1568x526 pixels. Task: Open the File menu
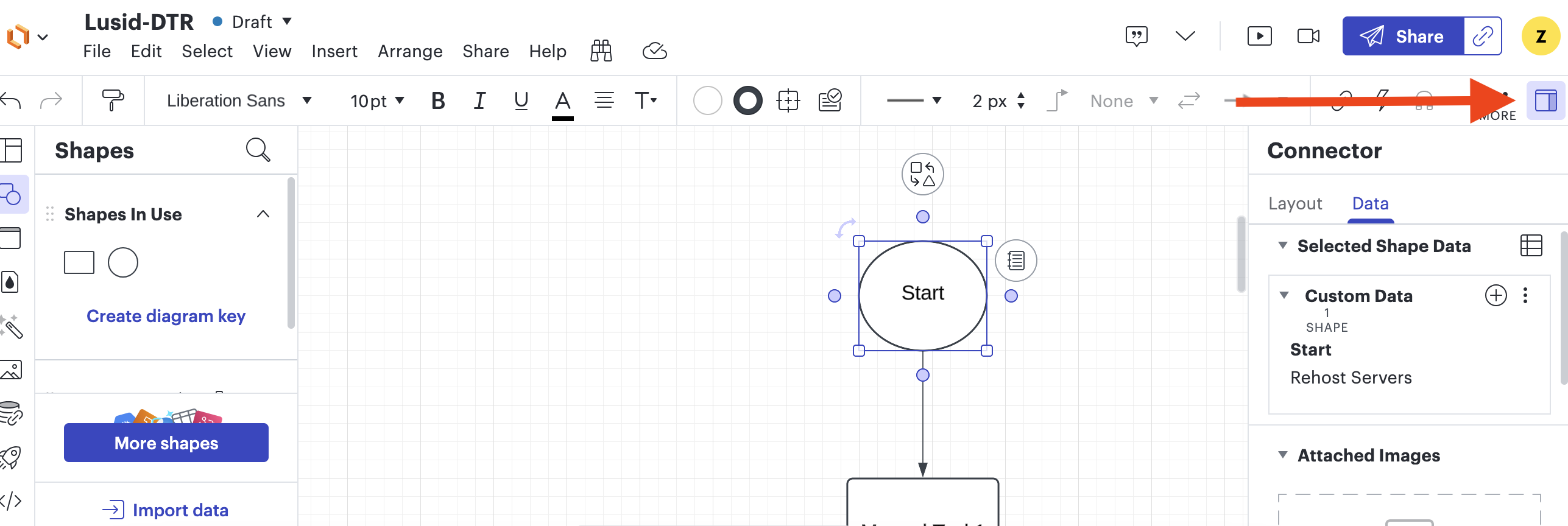point(97,51)
